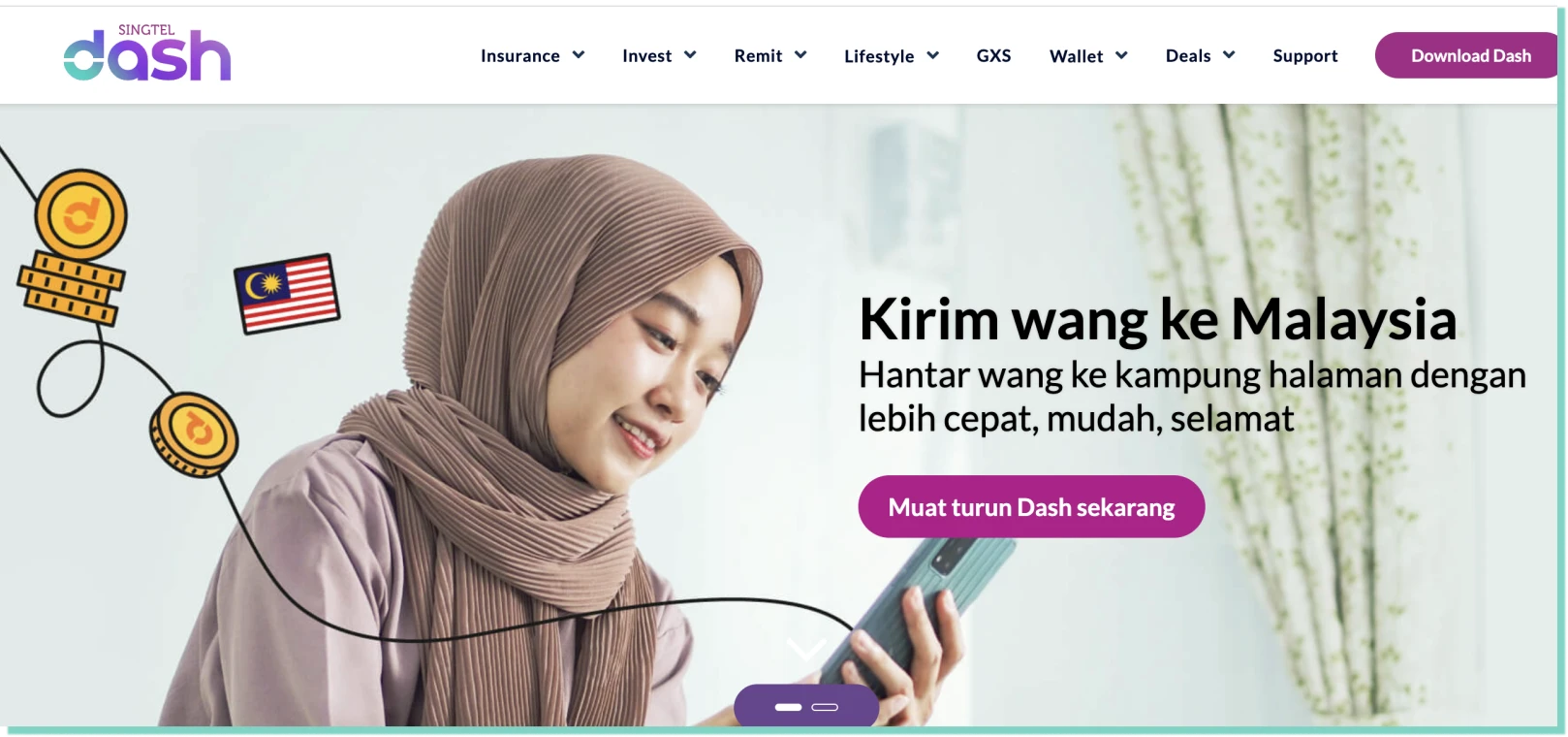Expand the Wallet dropdown arrow

tap(1121, 55)
